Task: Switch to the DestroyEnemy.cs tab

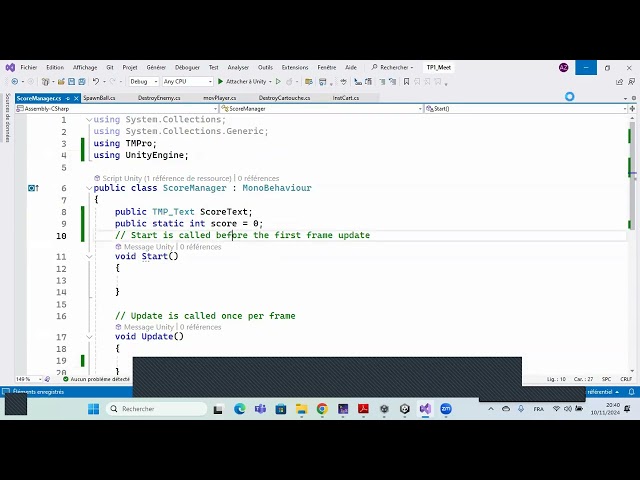Action: pyautogui.click(x=159, y=98)
